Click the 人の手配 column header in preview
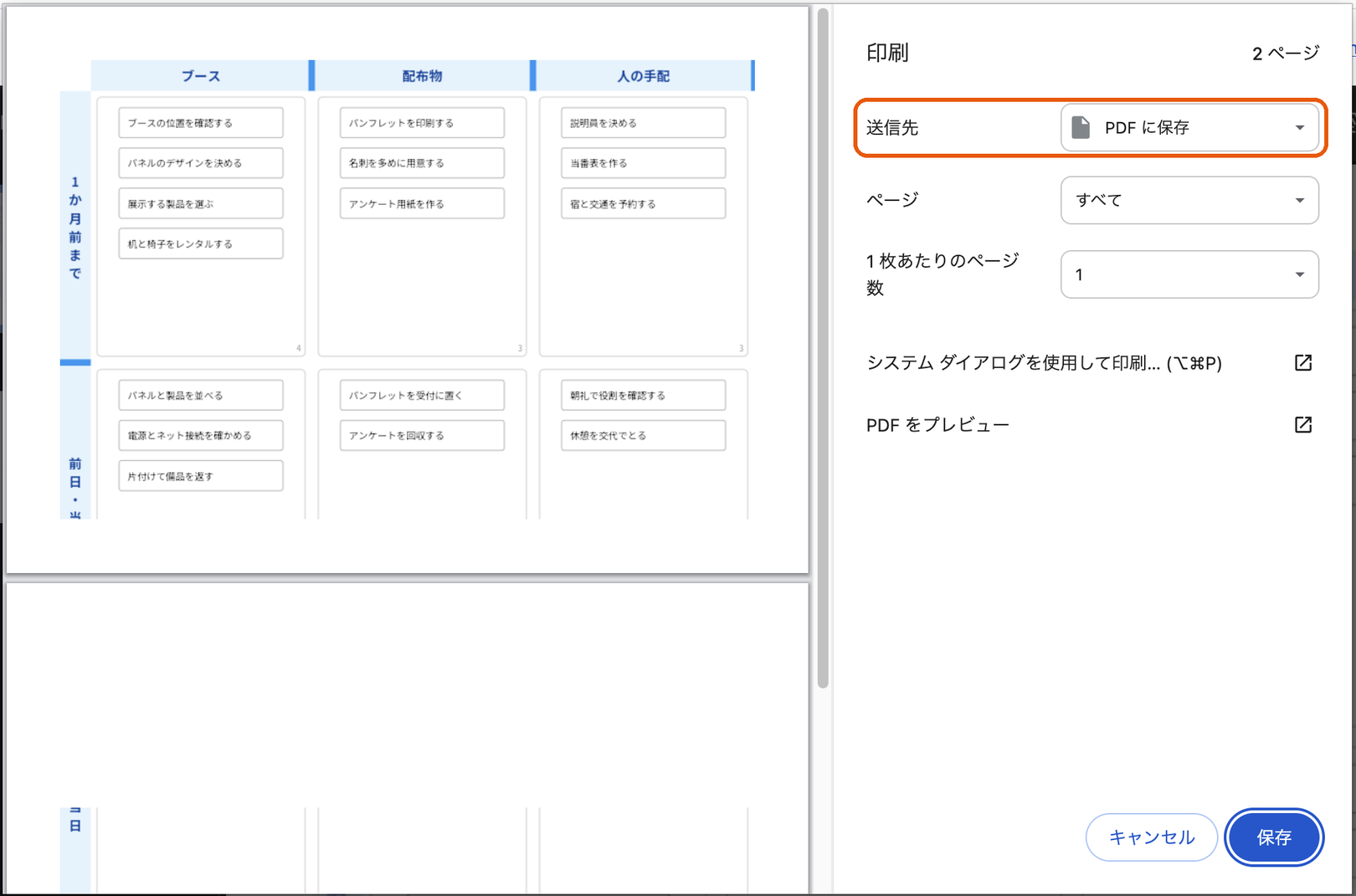Screen dimensions: 1356x896 (643, 75)
